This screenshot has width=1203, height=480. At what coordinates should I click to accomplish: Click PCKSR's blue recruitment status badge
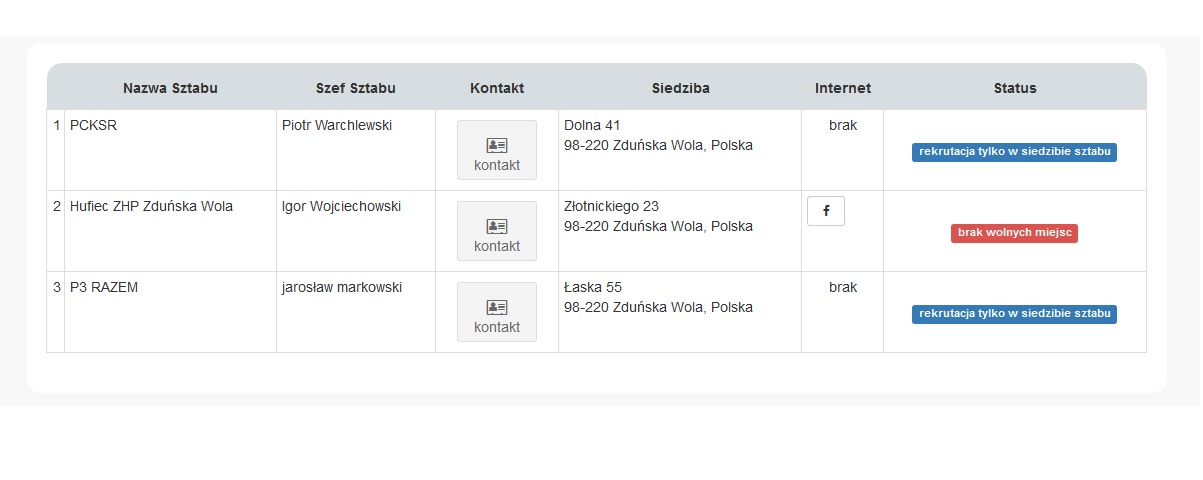click(x=1014, y=152)
